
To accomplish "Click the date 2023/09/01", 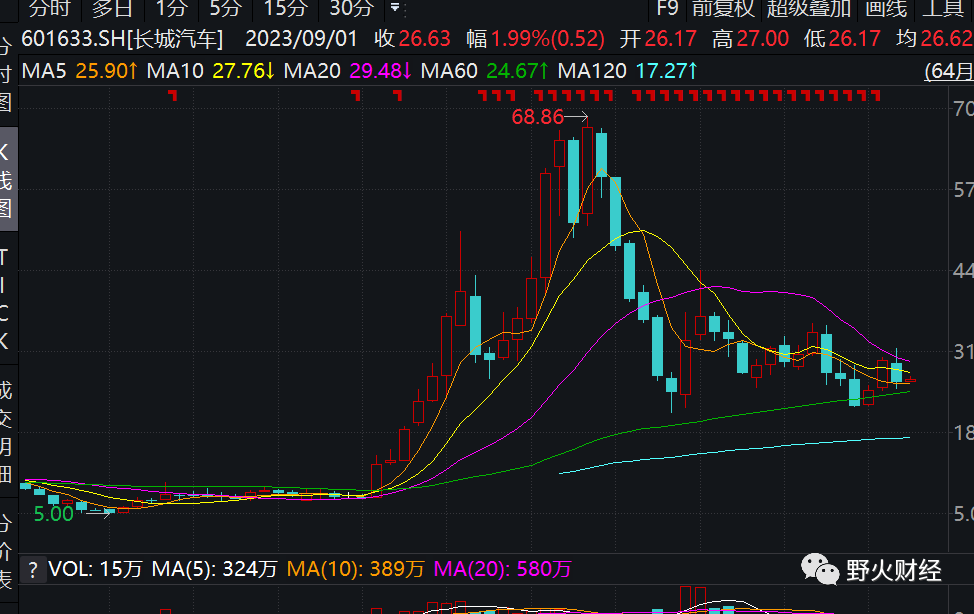I will pyautogui.click(x=301, y=39).
